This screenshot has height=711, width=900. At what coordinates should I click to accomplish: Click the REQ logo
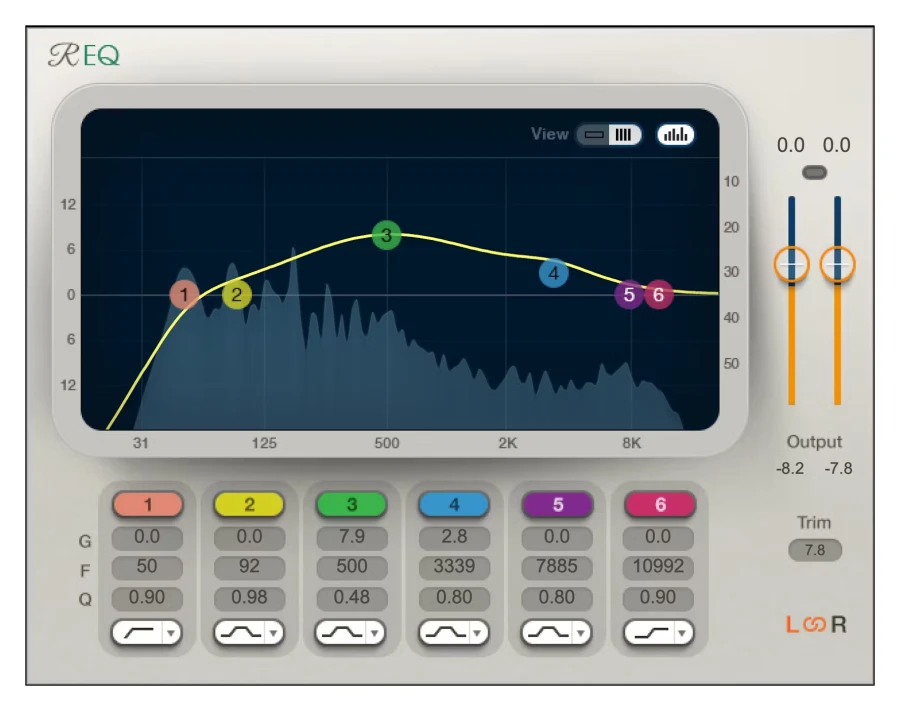[x=84, y=56]
